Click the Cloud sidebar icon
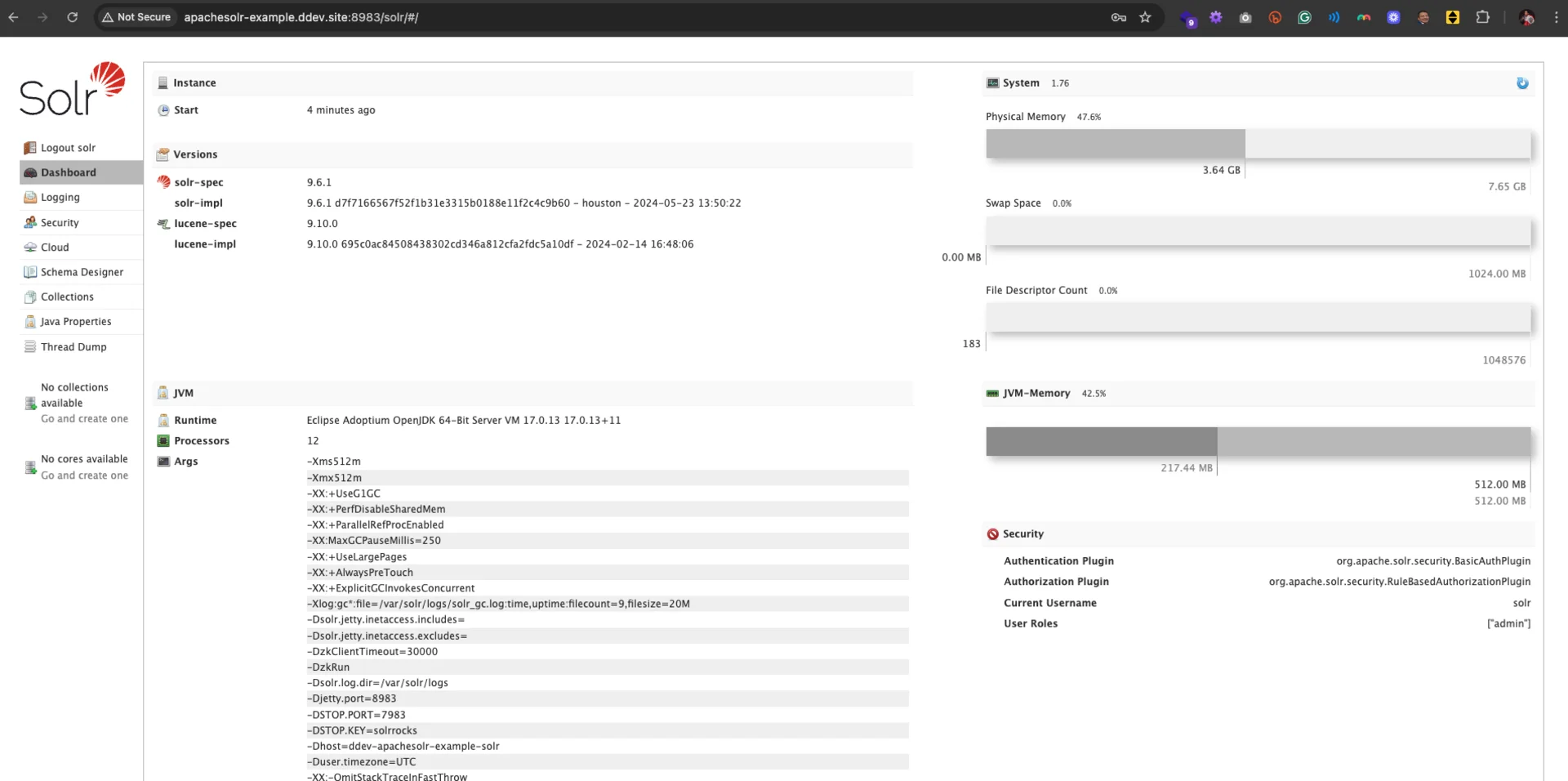The height and width of the screenshot is (781, 1568). tap(30, 248)
